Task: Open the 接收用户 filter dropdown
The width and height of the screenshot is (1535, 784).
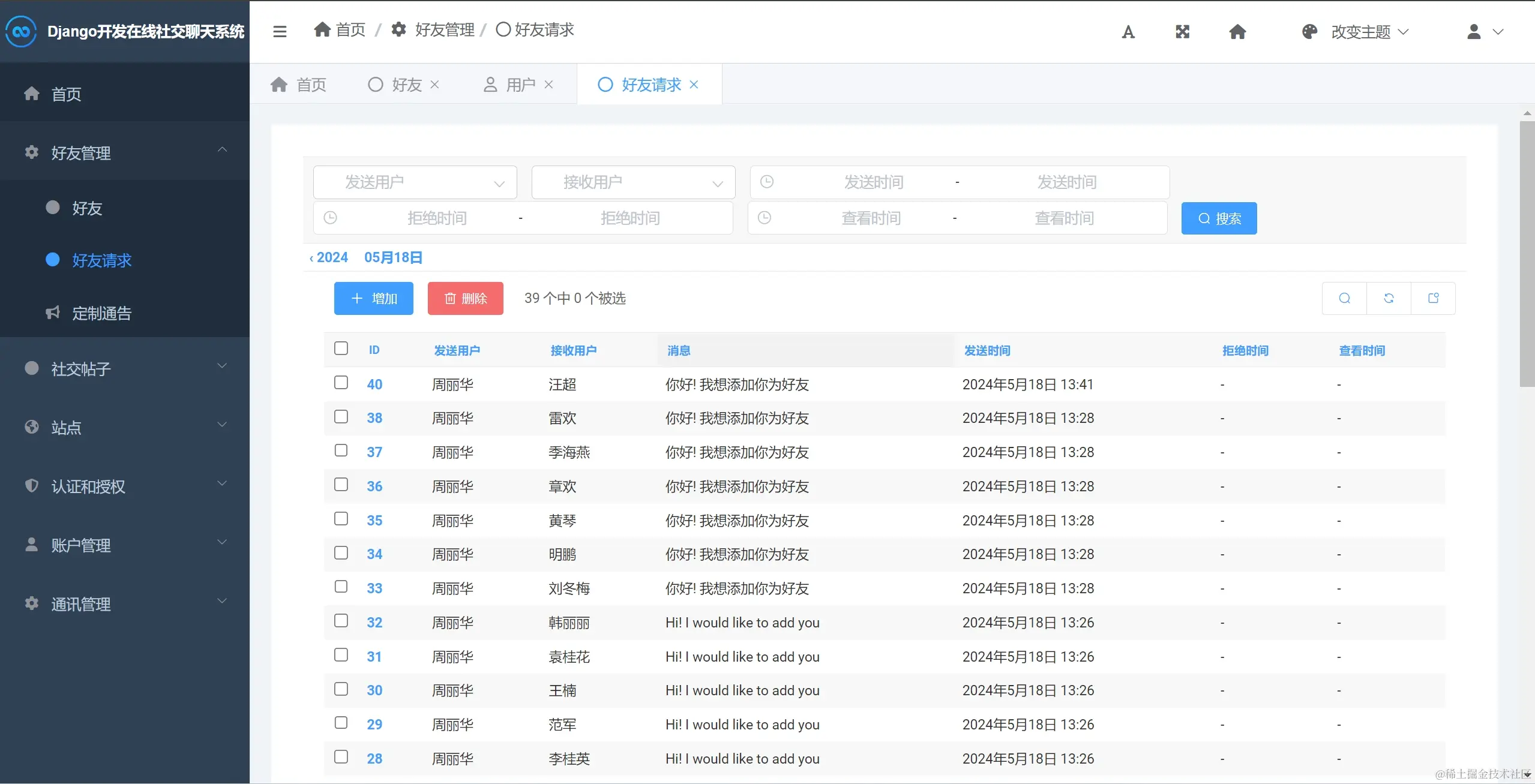Action: [633, 182]
